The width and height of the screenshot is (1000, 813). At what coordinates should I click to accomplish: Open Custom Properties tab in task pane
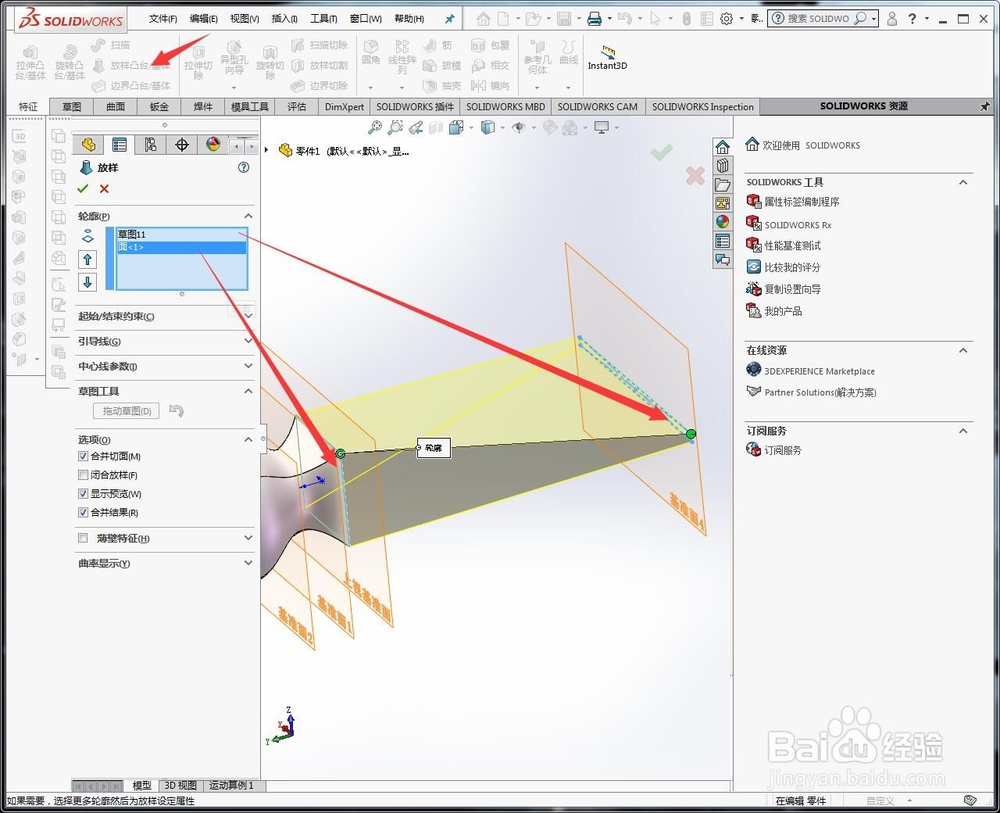tap(723, 240)
